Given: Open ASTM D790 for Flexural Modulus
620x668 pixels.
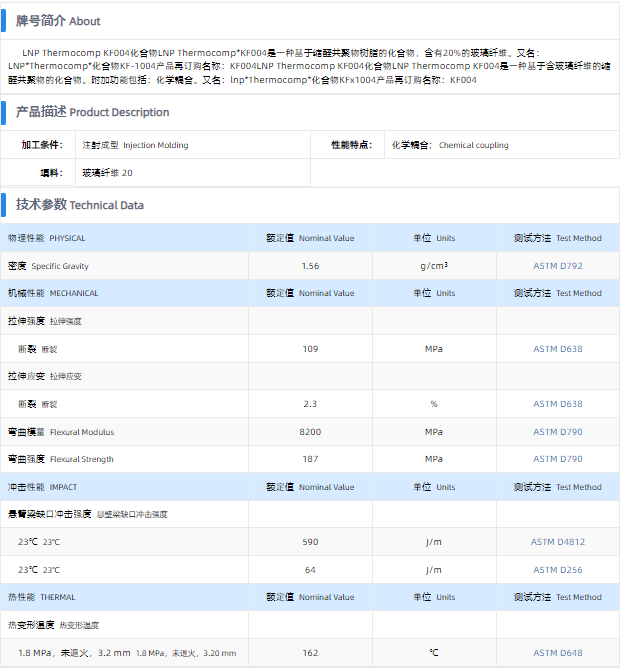Looking at the screenshot, I should (x=557, y=432).
